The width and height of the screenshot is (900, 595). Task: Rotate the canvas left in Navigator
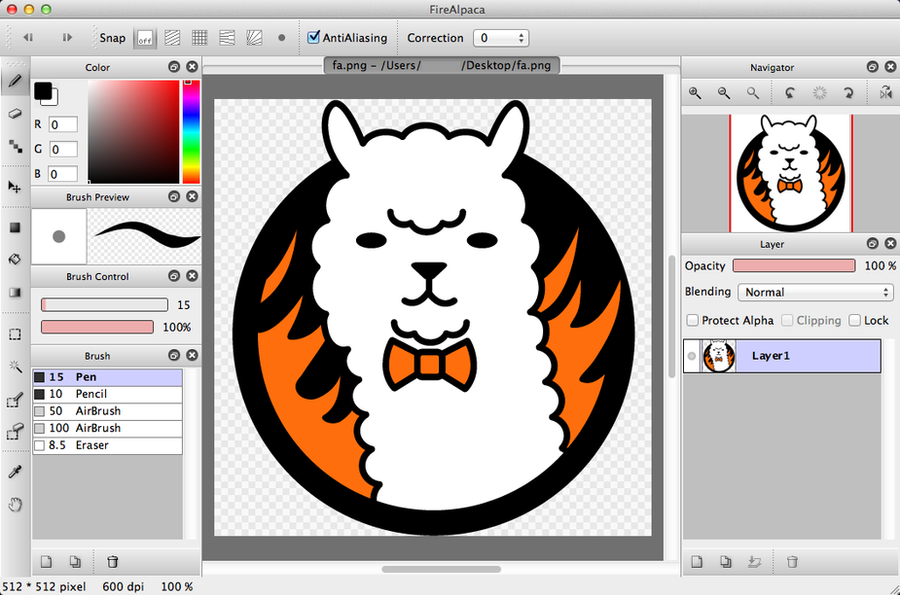pyautogui.click(x=790, y=93)
